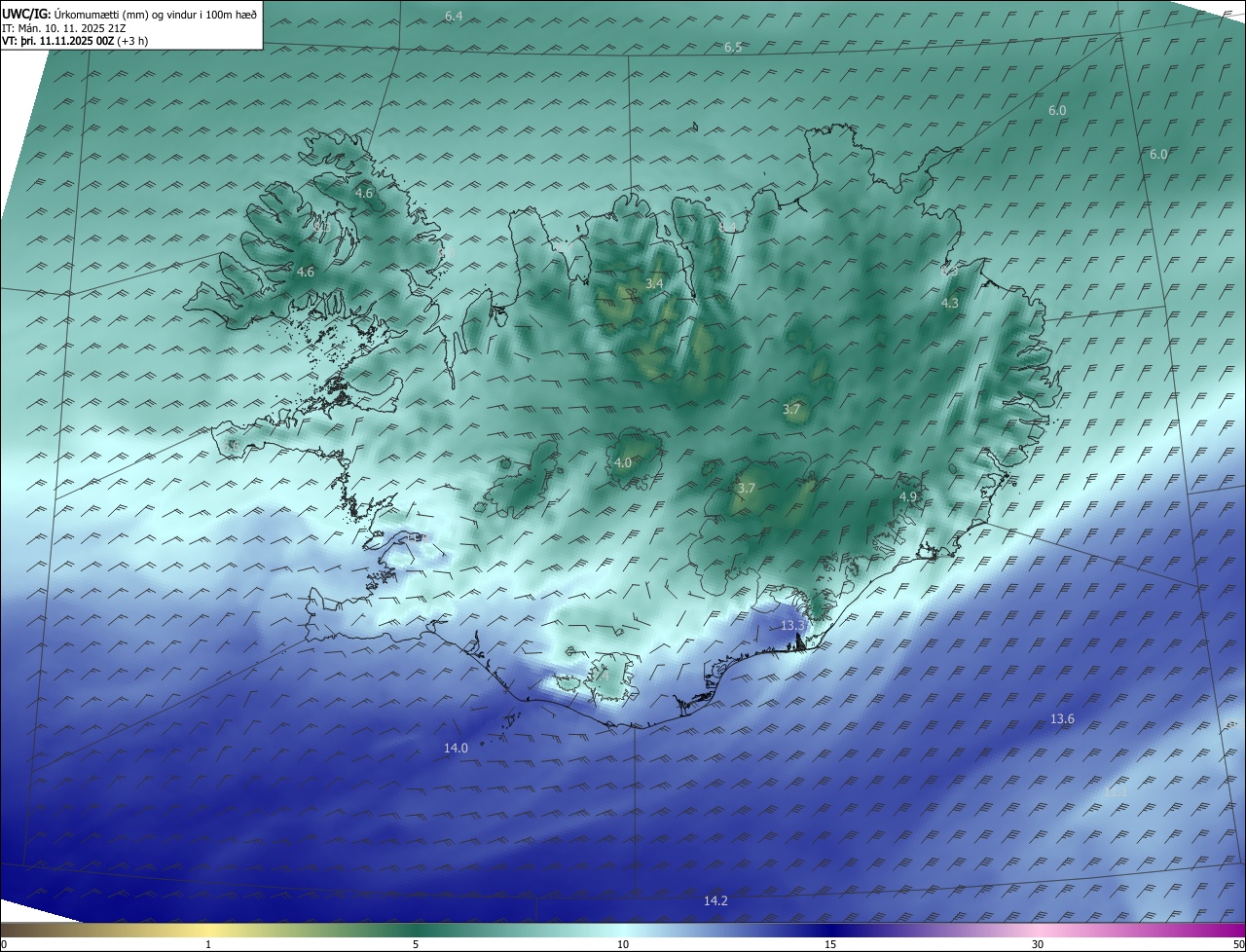
Task: Click the '0' tick on the colour scale
Action: [x=4, y=944]
